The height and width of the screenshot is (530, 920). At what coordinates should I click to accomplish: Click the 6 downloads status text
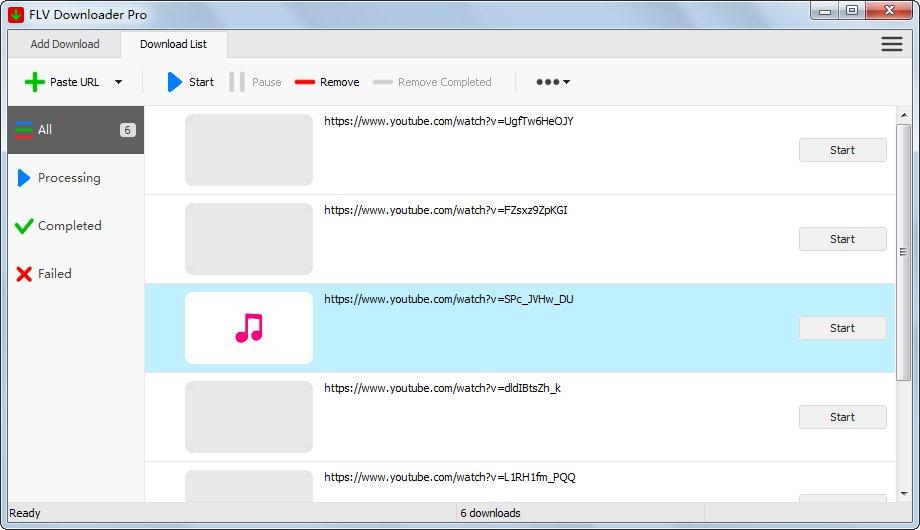click(x=491, y=513)
